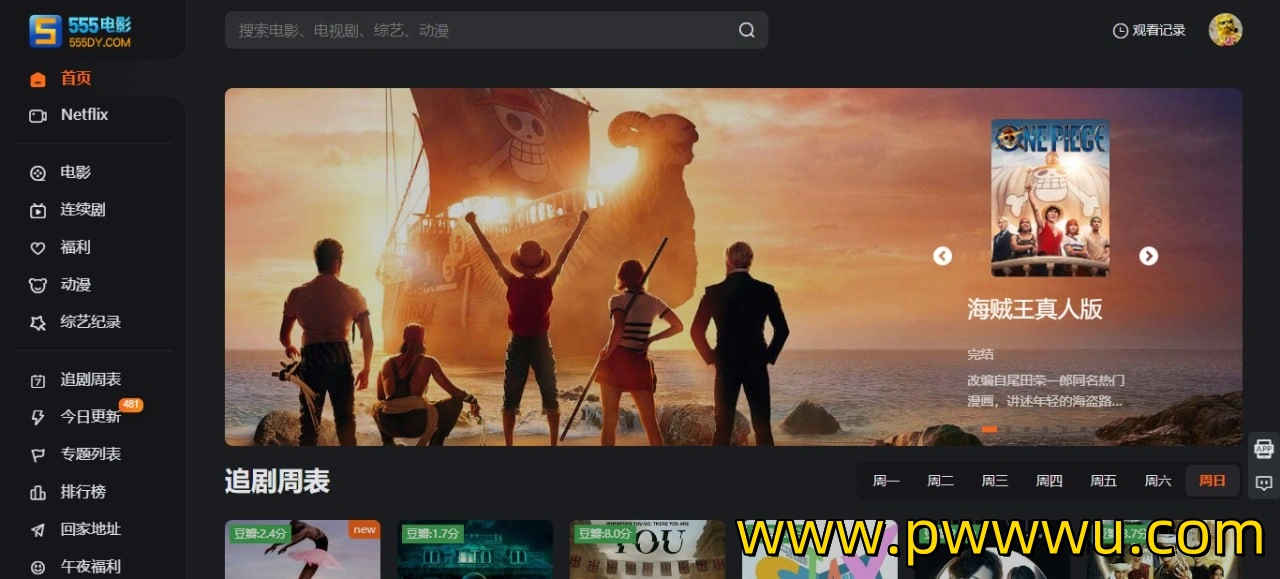Viewport: 1280px width, 579px height.
Task: Open 排行榜 via its bar-chart icon
Action: click(38, 493)
